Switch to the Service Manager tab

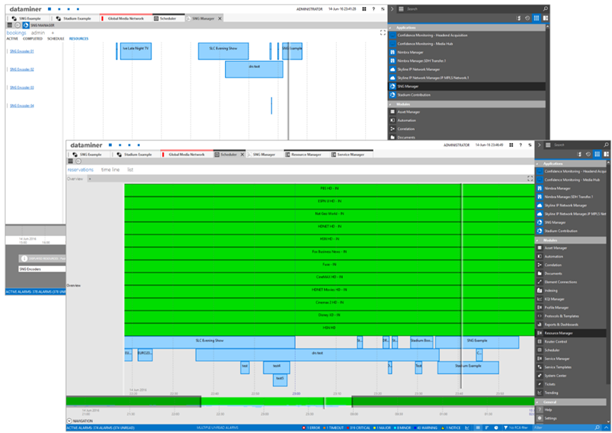(x=350, y=155)
